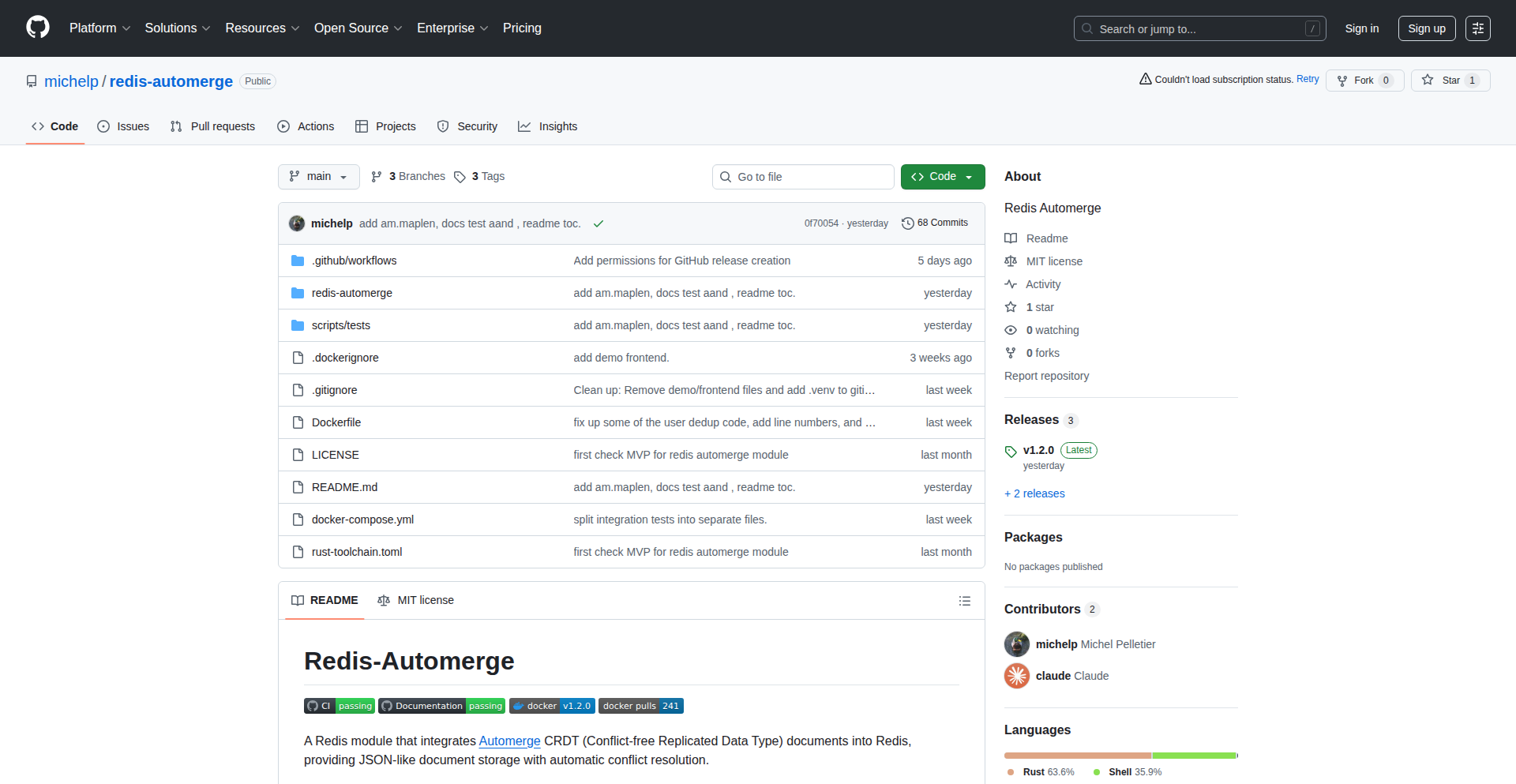Open the repository search magnifier icon

pyautogui.click(x=1087, y=28)
